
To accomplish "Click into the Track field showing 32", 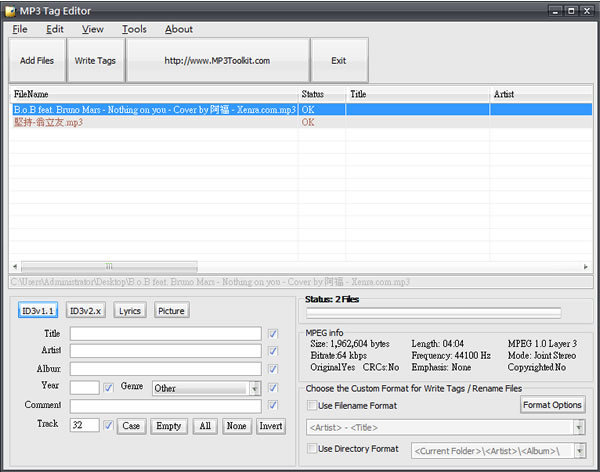I will point(85,425).
